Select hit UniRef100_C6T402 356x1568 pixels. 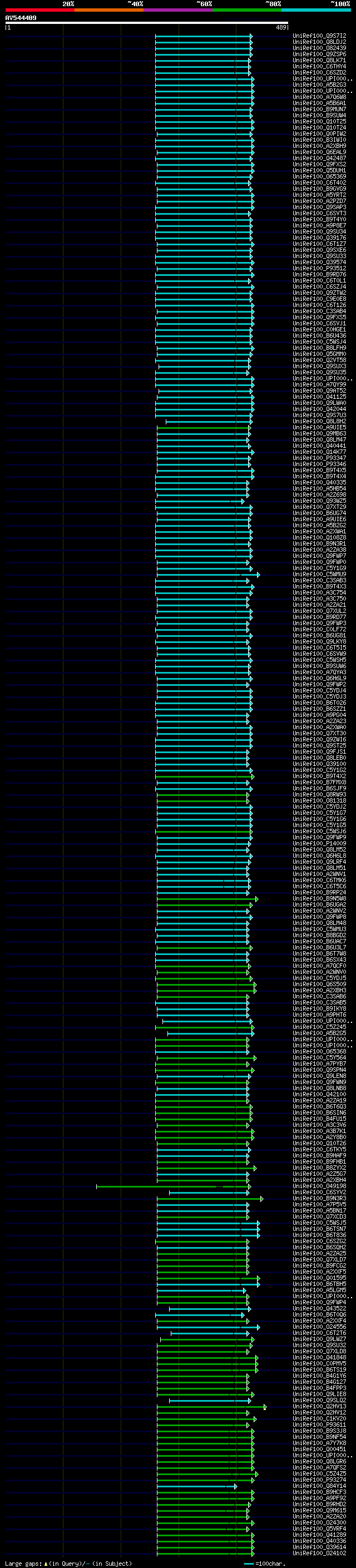319,182
